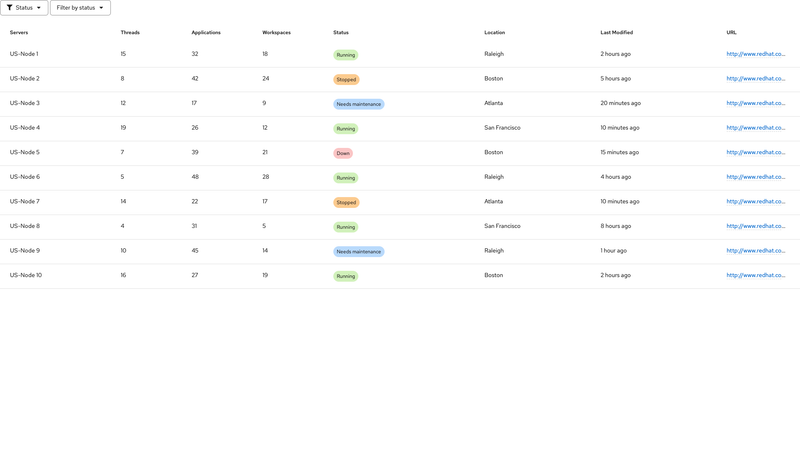Click the Servers column header

19,32
